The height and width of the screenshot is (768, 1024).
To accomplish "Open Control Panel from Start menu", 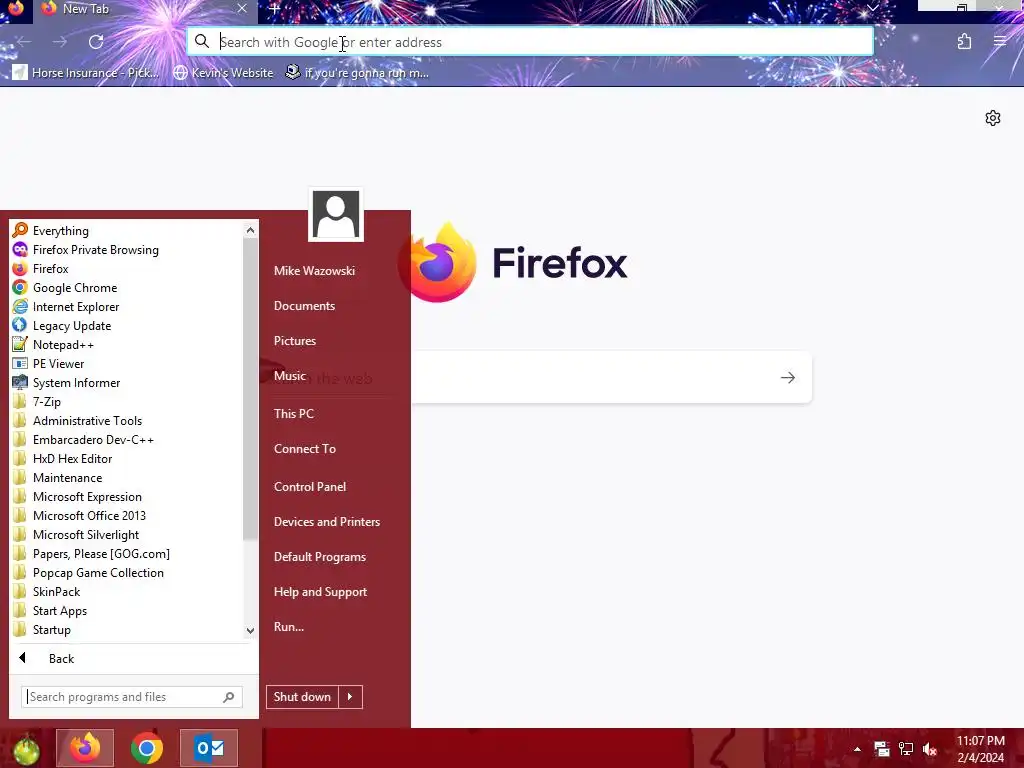I will point(310,487).
